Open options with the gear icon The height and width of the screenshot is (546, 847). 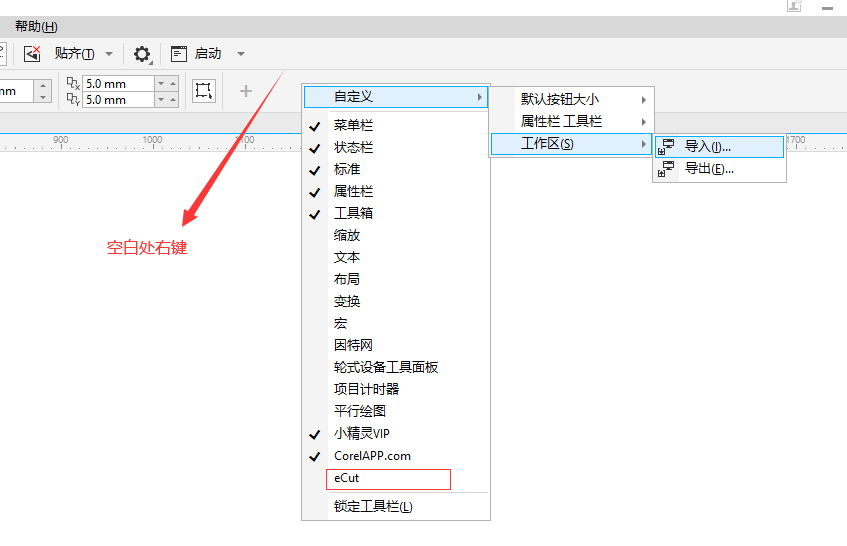142,54
